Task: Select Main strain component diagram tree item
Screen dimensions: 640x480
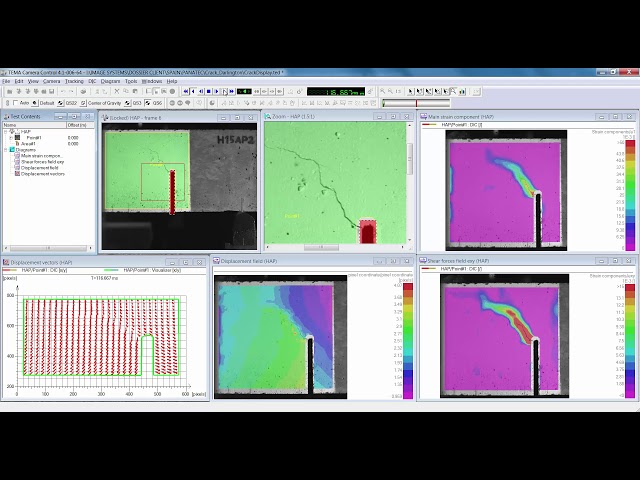Action: pos(41,156)
